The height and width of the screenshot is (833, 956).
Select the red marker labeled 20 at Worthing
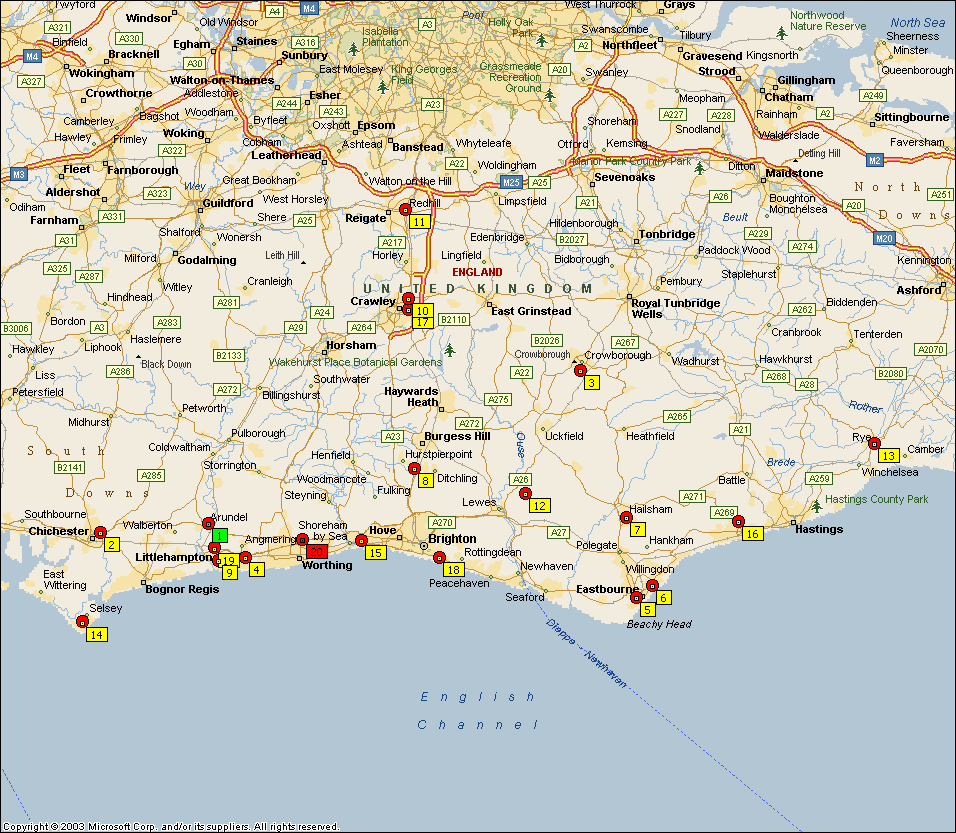(x=316, y=552)
